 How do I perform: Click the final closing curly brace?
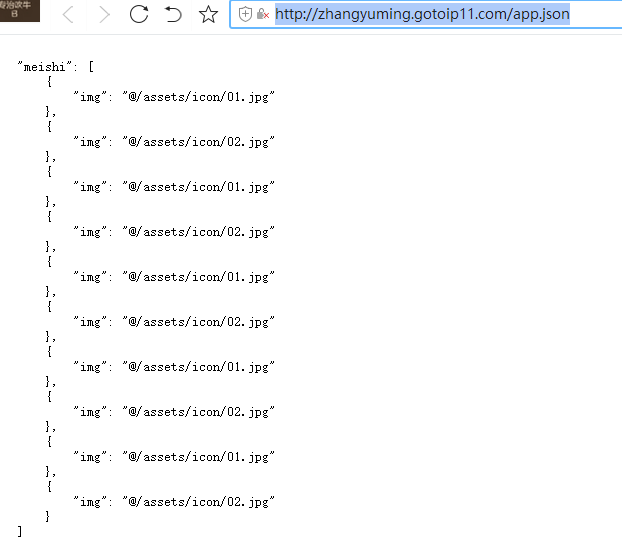pyautogui.click(x=48, y=516)
